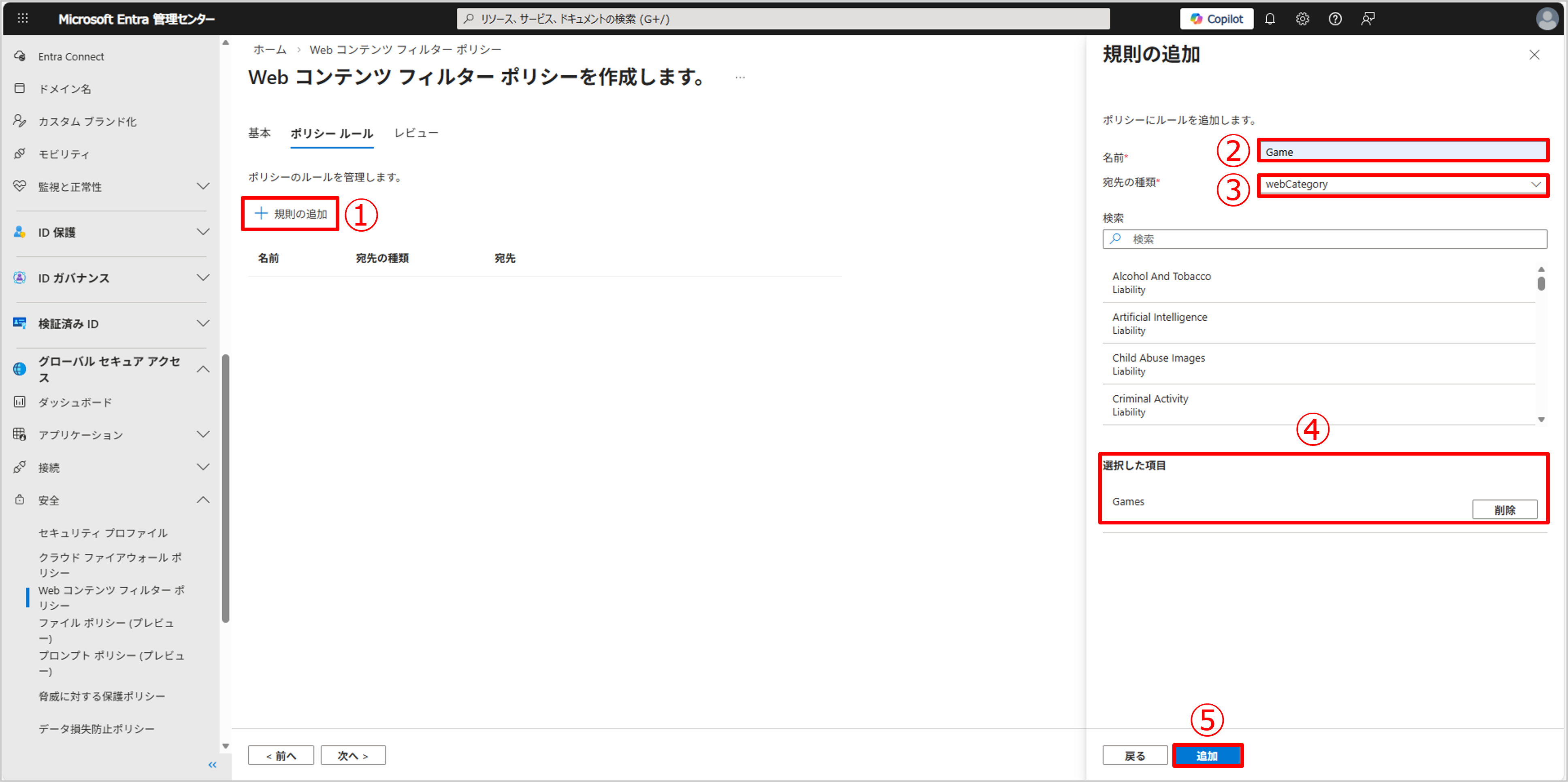Switch to the 基本 tab
Screen dimensions: 1568x782
259,133
